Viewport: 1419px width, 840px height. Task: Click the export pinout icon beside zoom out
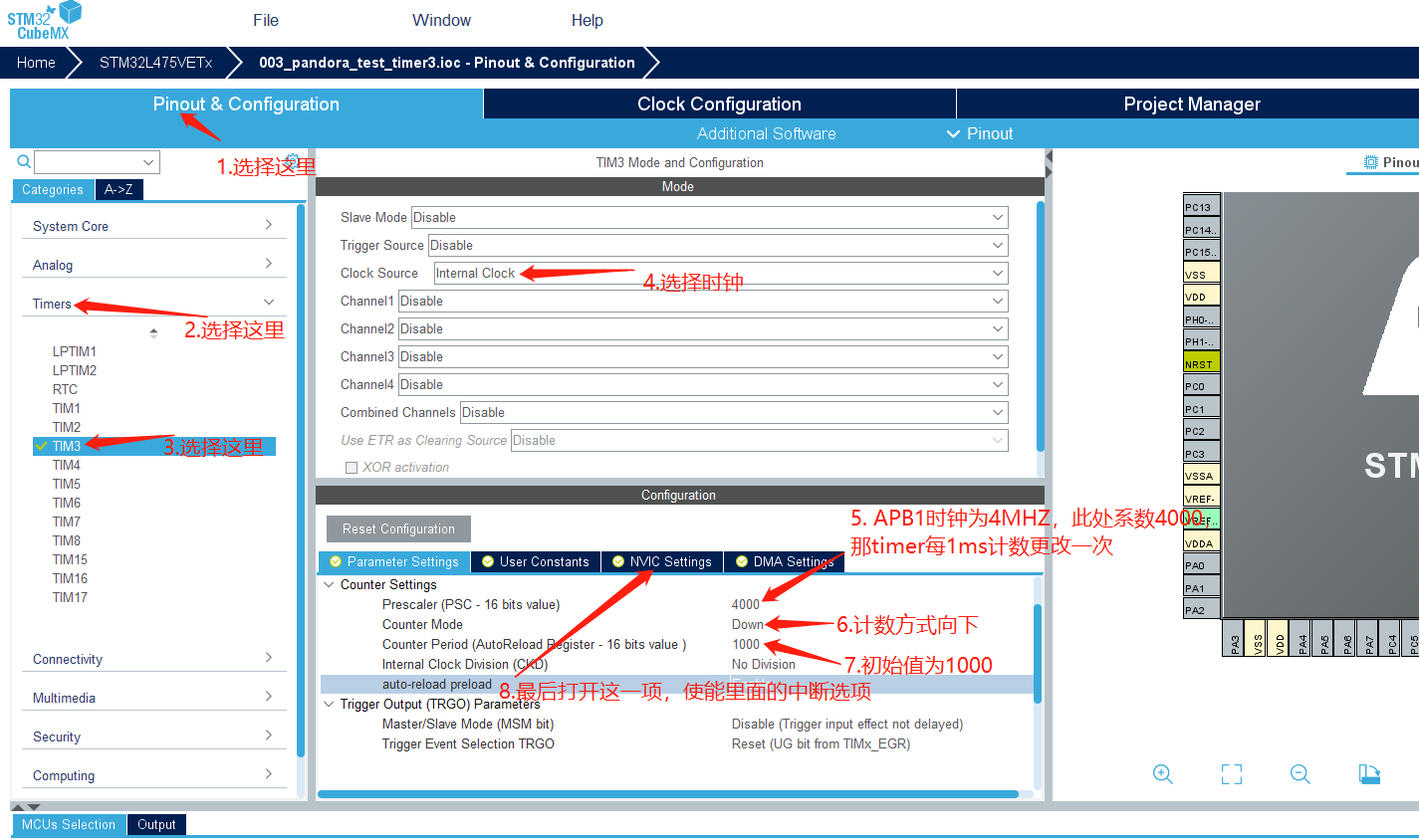pyautogui.click(x=1369, y=774)
